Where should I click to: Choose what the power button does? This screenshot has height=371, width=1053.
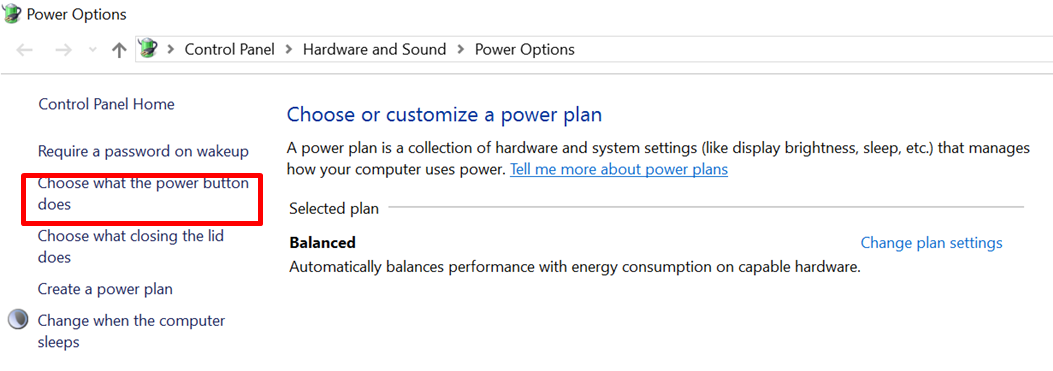[143, 194]
